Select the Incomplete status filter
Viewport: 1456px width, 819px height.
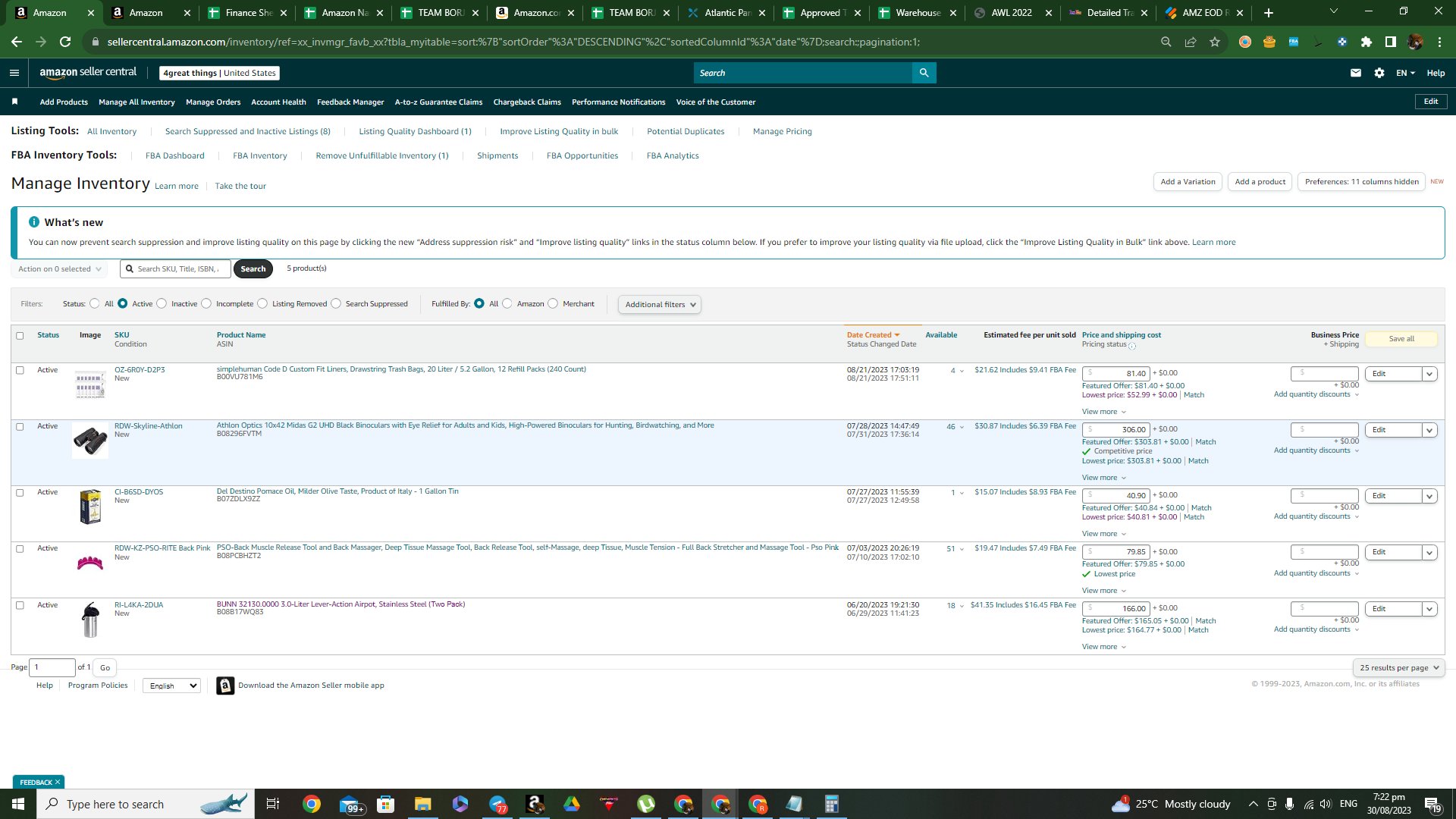206,303
